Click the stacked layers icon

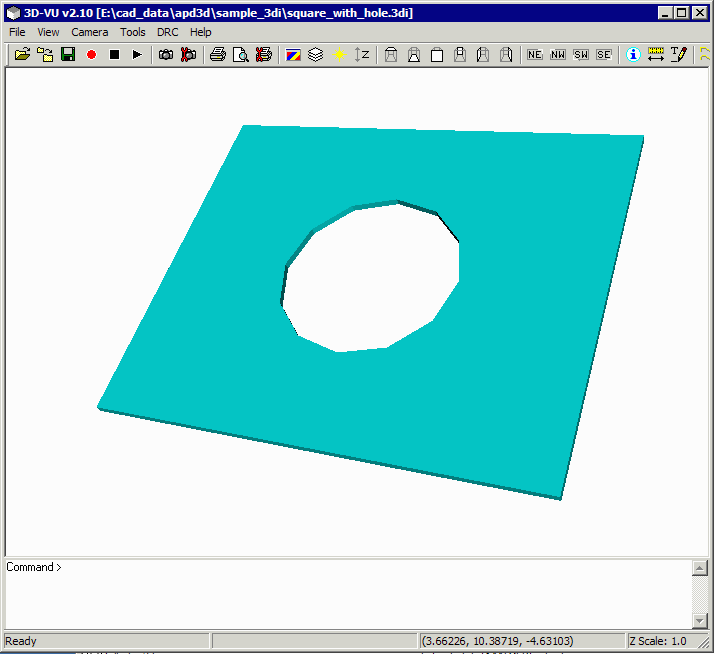coord(315,54)
